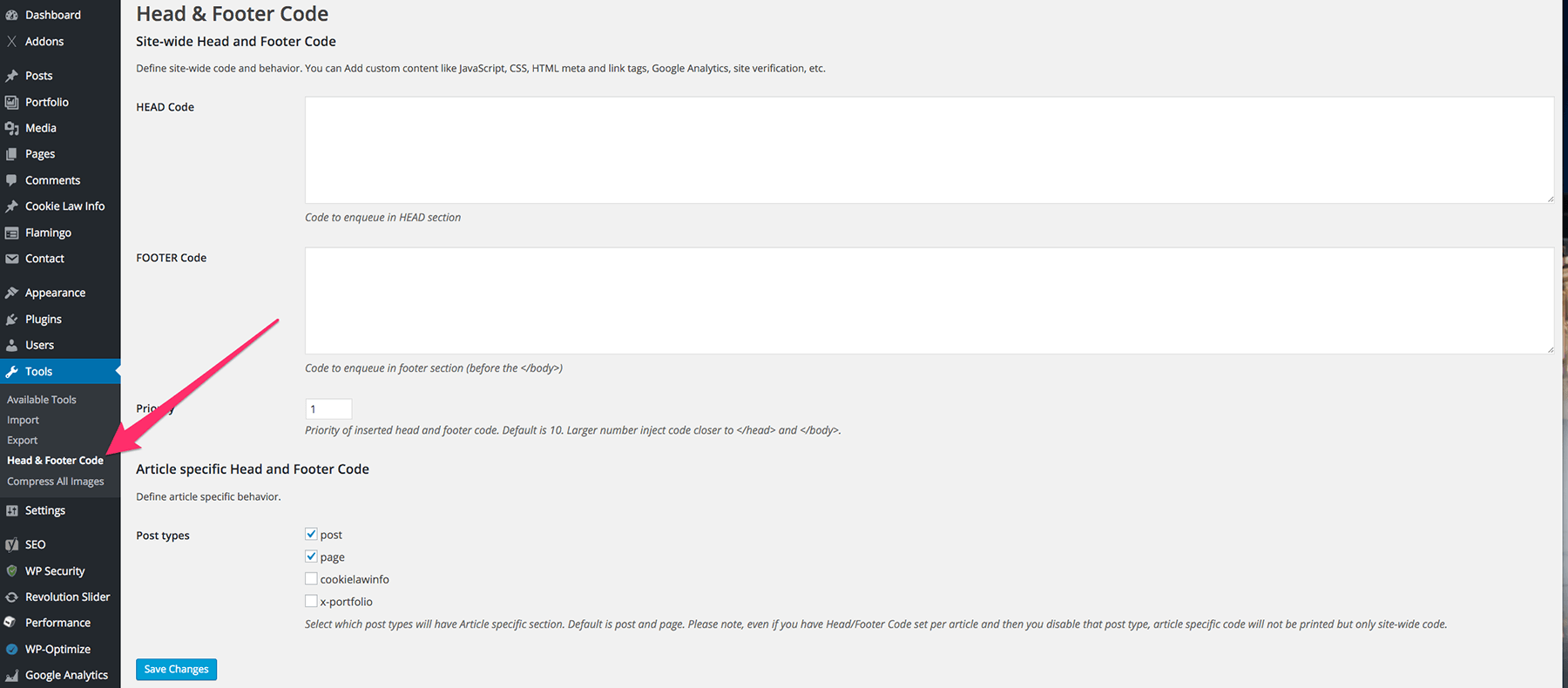Screen dimensions: 1568x688
Task: Select Available Tools submenu item
Action: point(42,400)
